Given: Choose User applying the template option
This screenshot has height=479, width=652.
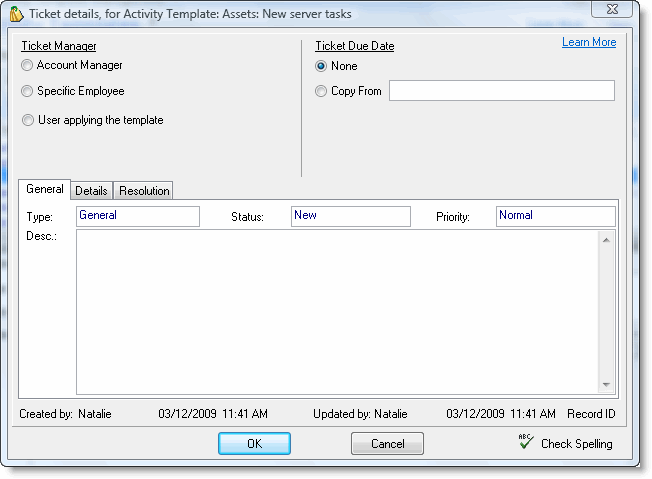Looking at the screenshot, I should click(x=27, y=121).
